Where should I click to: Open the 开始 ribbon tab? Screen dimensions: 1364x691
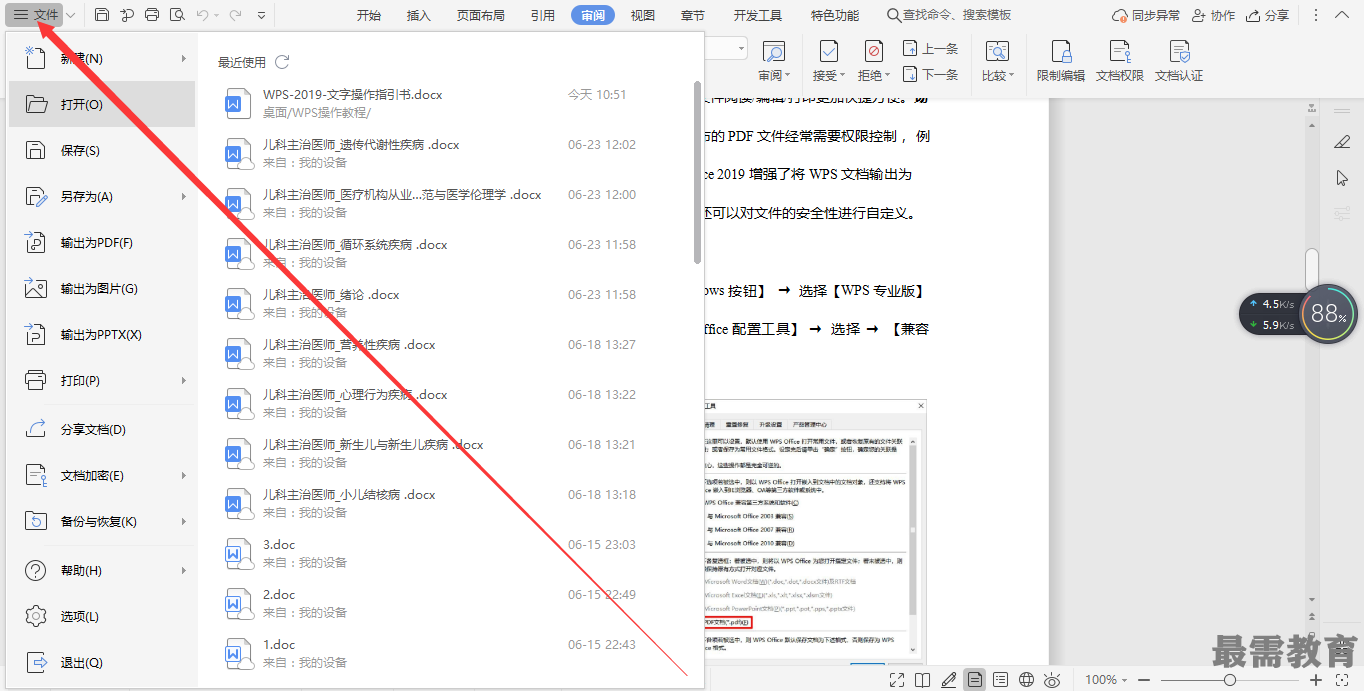pos(369,15)
